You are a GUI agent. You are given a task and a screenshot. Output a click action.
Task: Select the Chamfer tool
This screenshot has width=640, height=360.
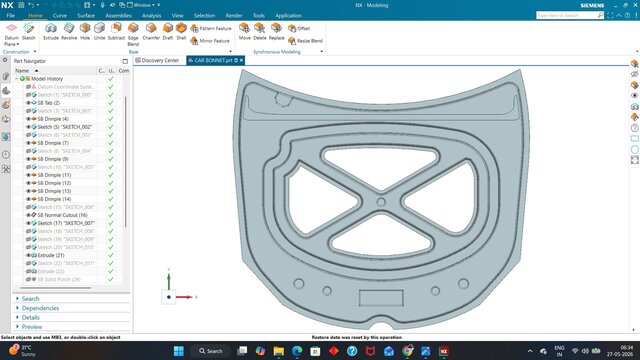click(151, 31)
